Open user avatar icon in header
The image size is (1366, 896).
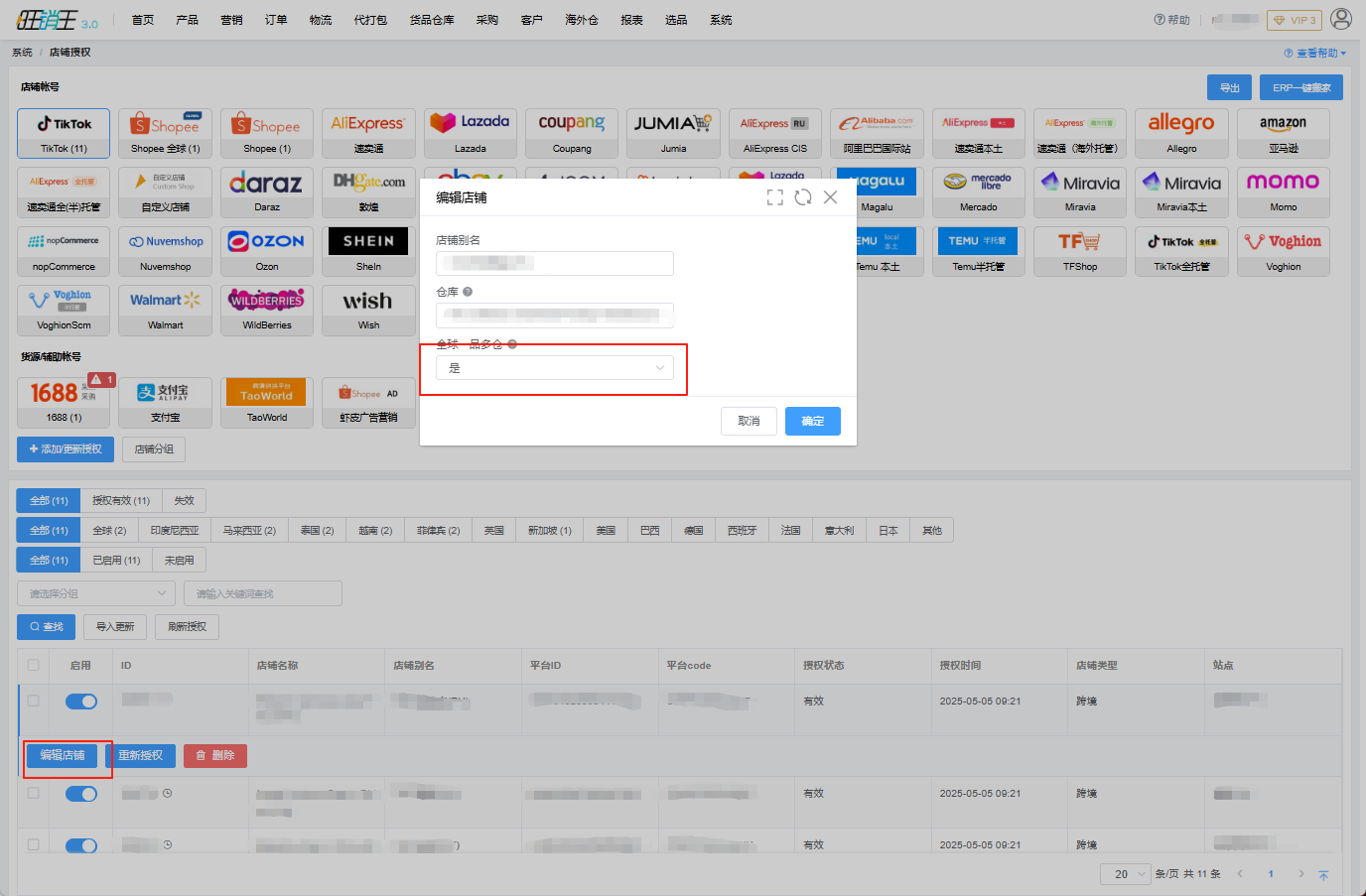tap(1341, 19)
